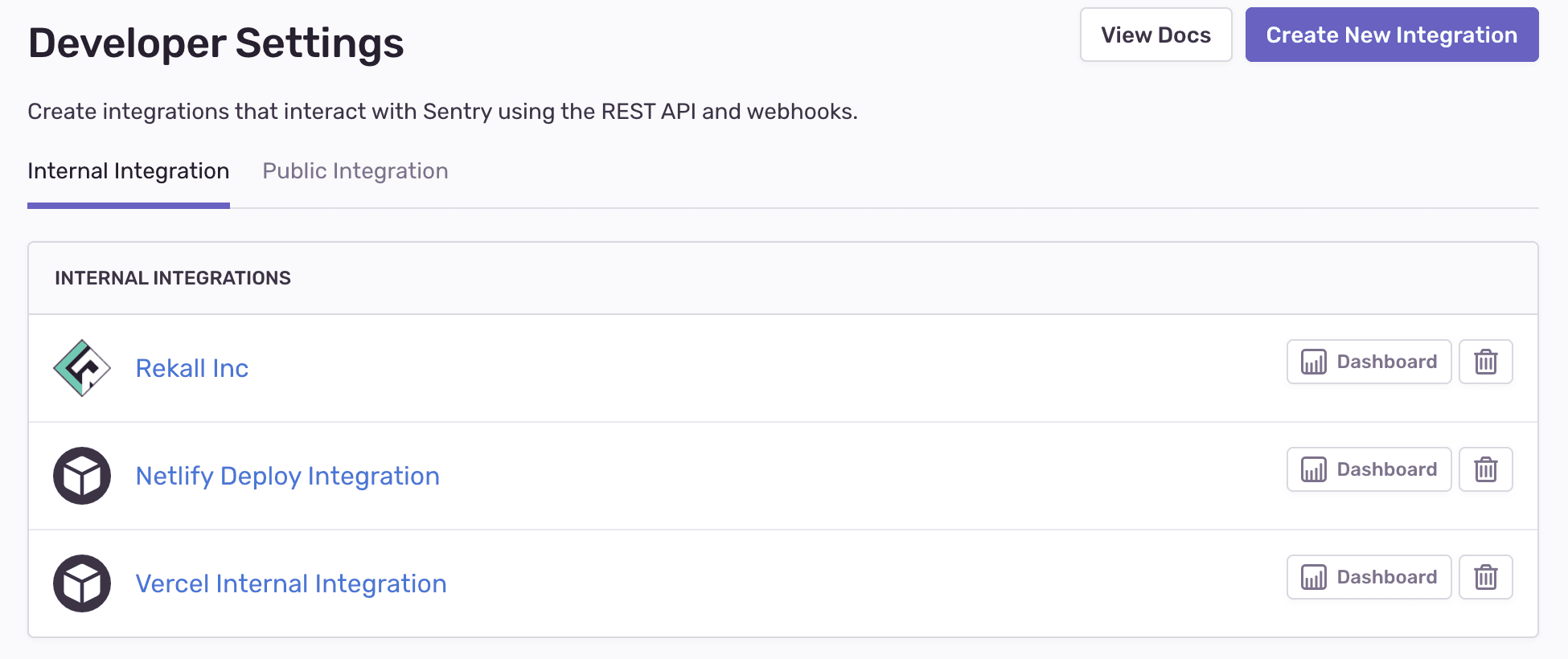Click the Rekall Inc integration logo
1568x659 pixels.
pyautogui.click(x=81, y=367)
